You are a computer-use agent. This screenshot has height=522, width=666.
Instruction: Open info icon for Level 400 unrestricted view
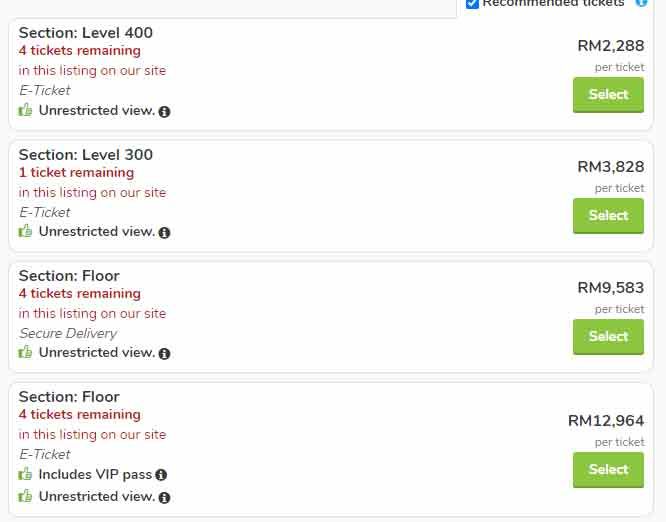coord(165,112)
